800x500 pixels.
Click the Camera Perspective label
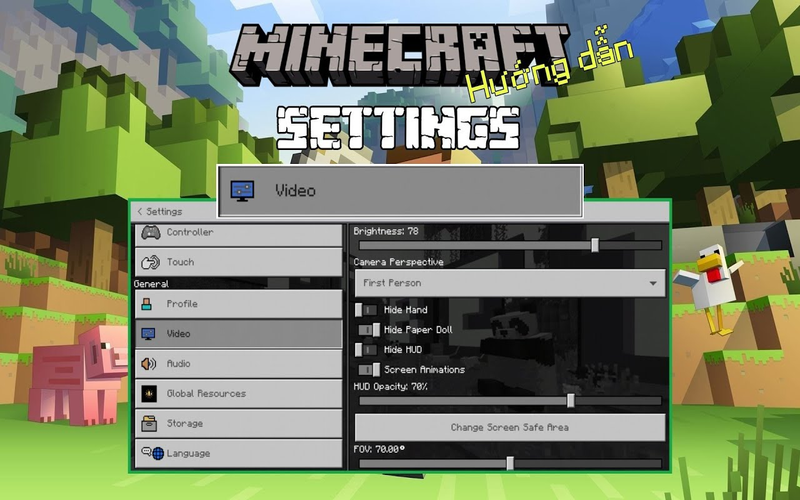pos(398,262)
